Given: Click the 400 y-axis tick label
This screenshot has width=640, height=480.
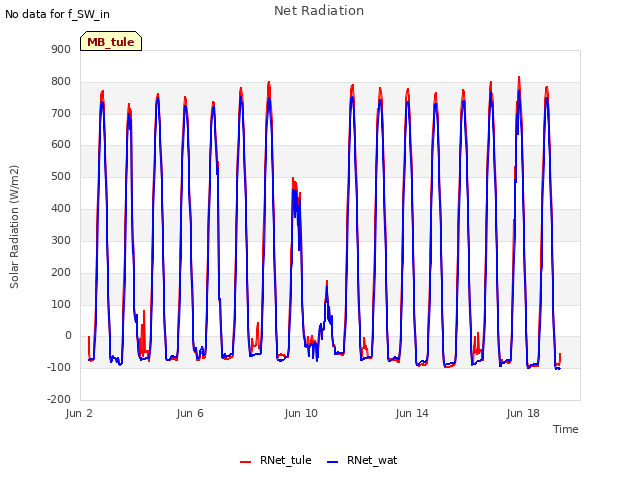Looking at the screenshot, I should 61,209.
